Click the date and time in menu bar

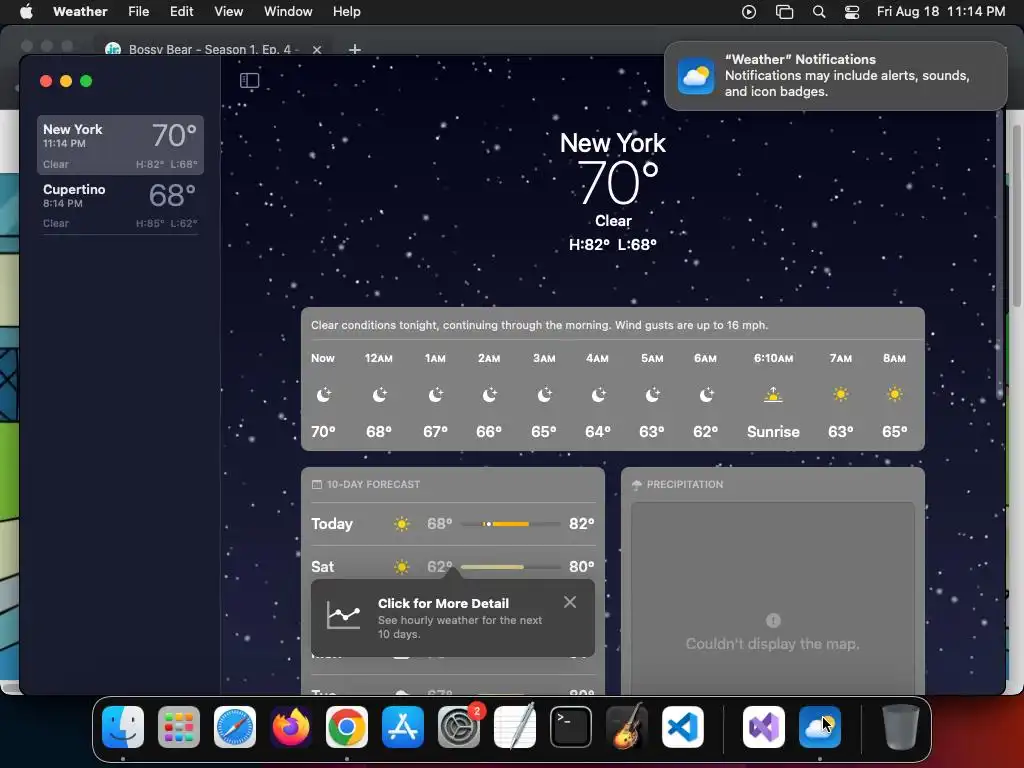click(940, 12)
